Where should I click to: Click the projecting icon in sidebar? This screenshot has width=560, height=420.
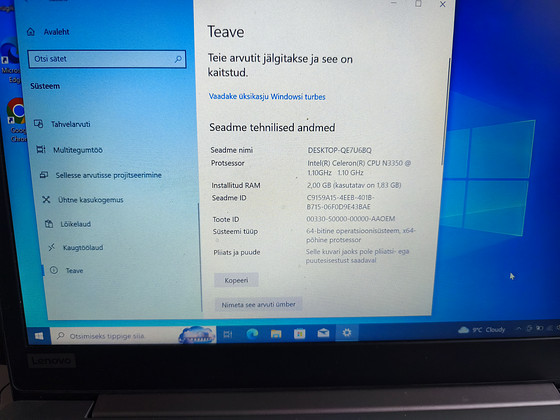coord(44,175)
